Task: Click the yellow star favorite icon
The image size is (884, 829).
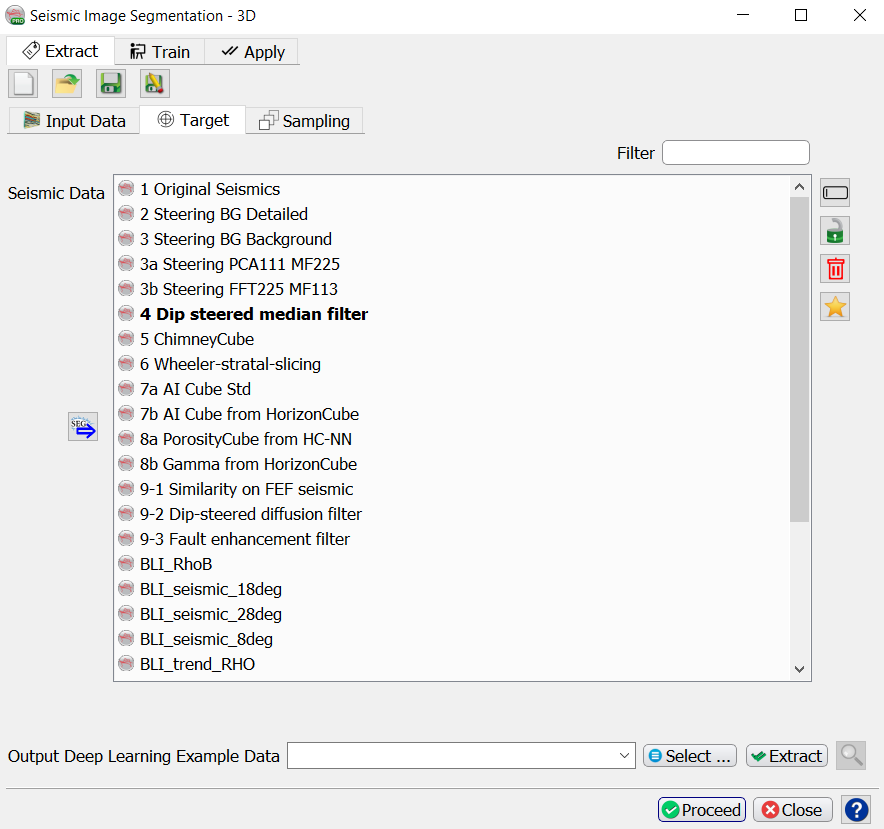Action: tap(835, 306)
